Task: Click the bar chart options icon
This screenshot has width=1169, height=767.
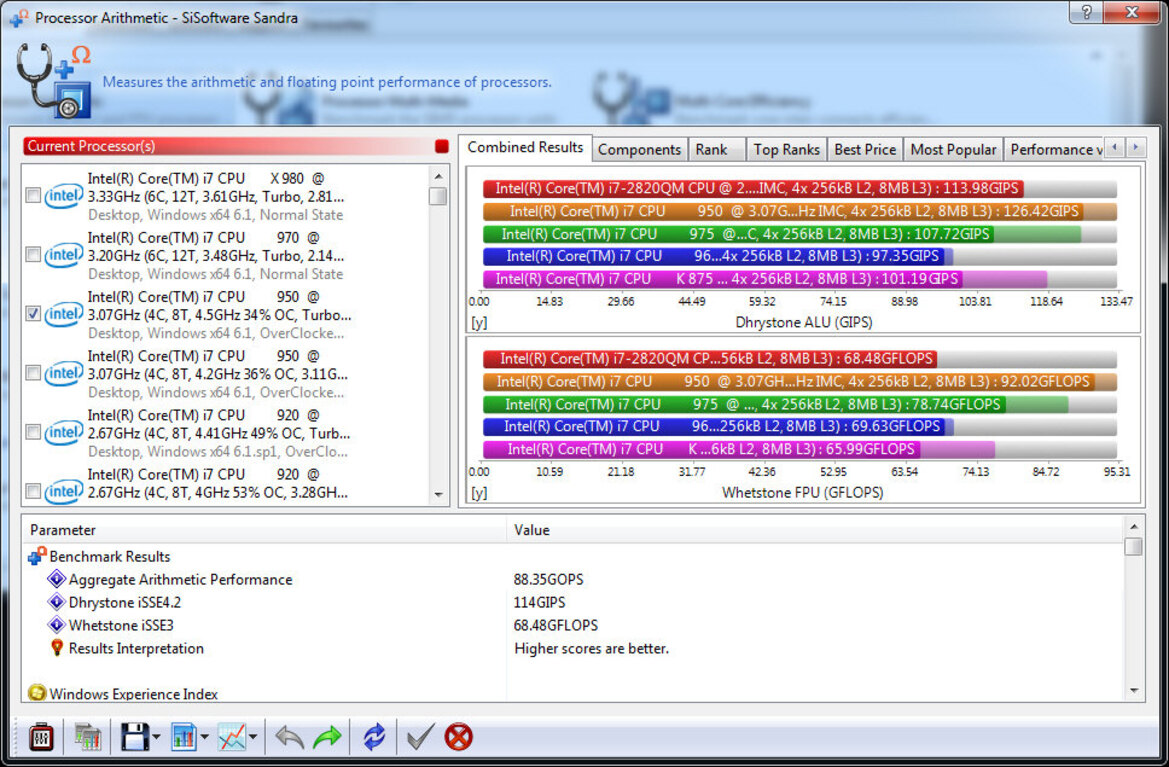Action: (x=183, y=737)
